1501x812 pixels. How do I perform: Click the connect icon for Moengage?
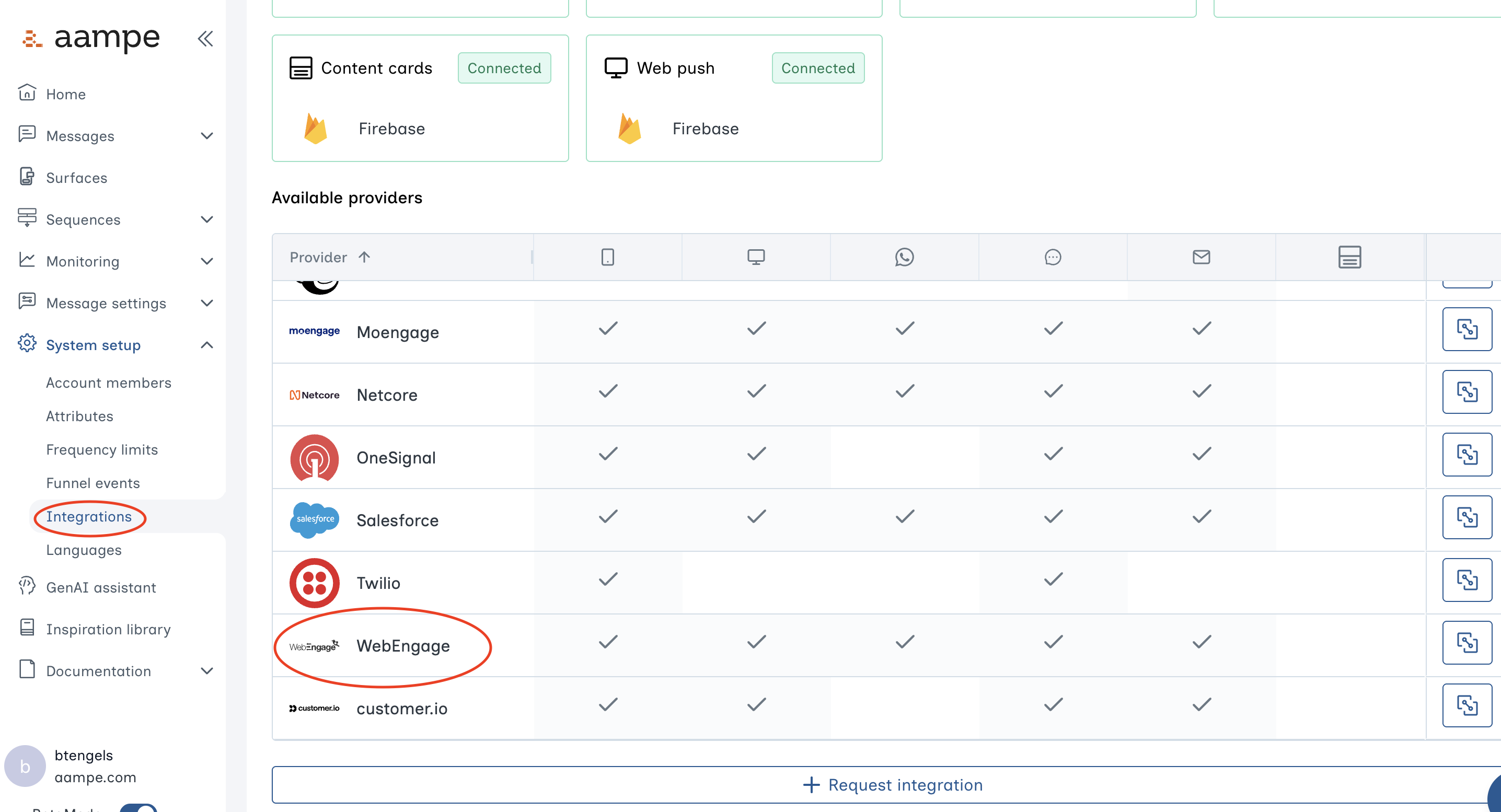click(1466, 329)
